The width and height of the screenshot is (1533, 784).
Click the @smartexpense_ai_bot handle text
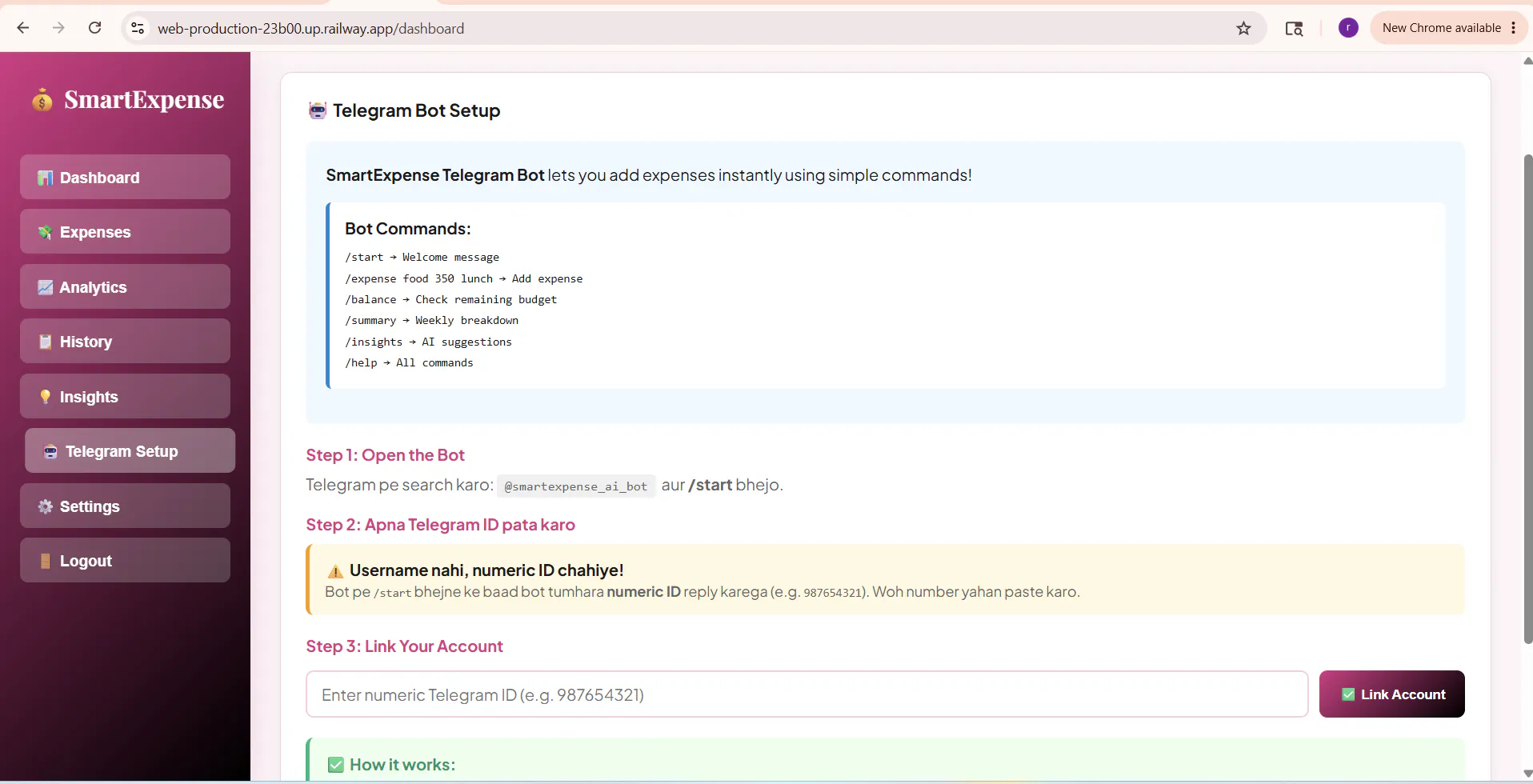pos(576,486)
